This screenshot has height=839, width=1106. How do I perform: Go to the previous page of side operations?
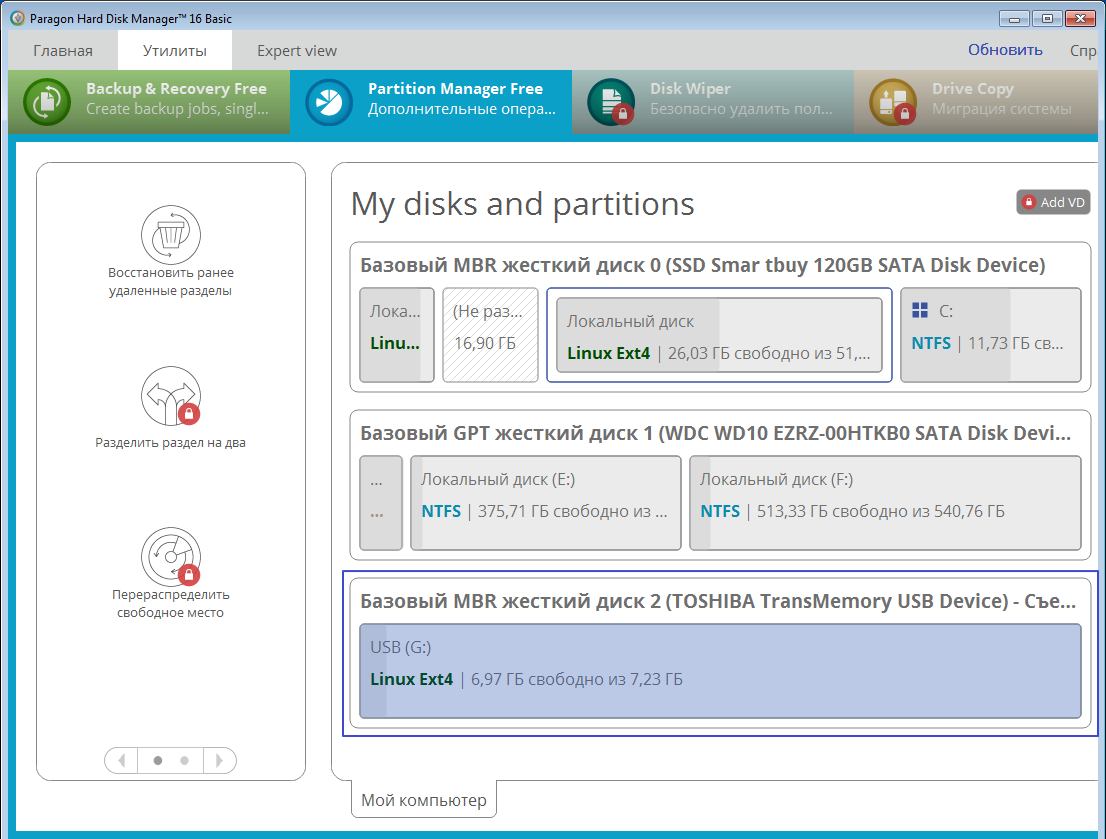point(121,760)
